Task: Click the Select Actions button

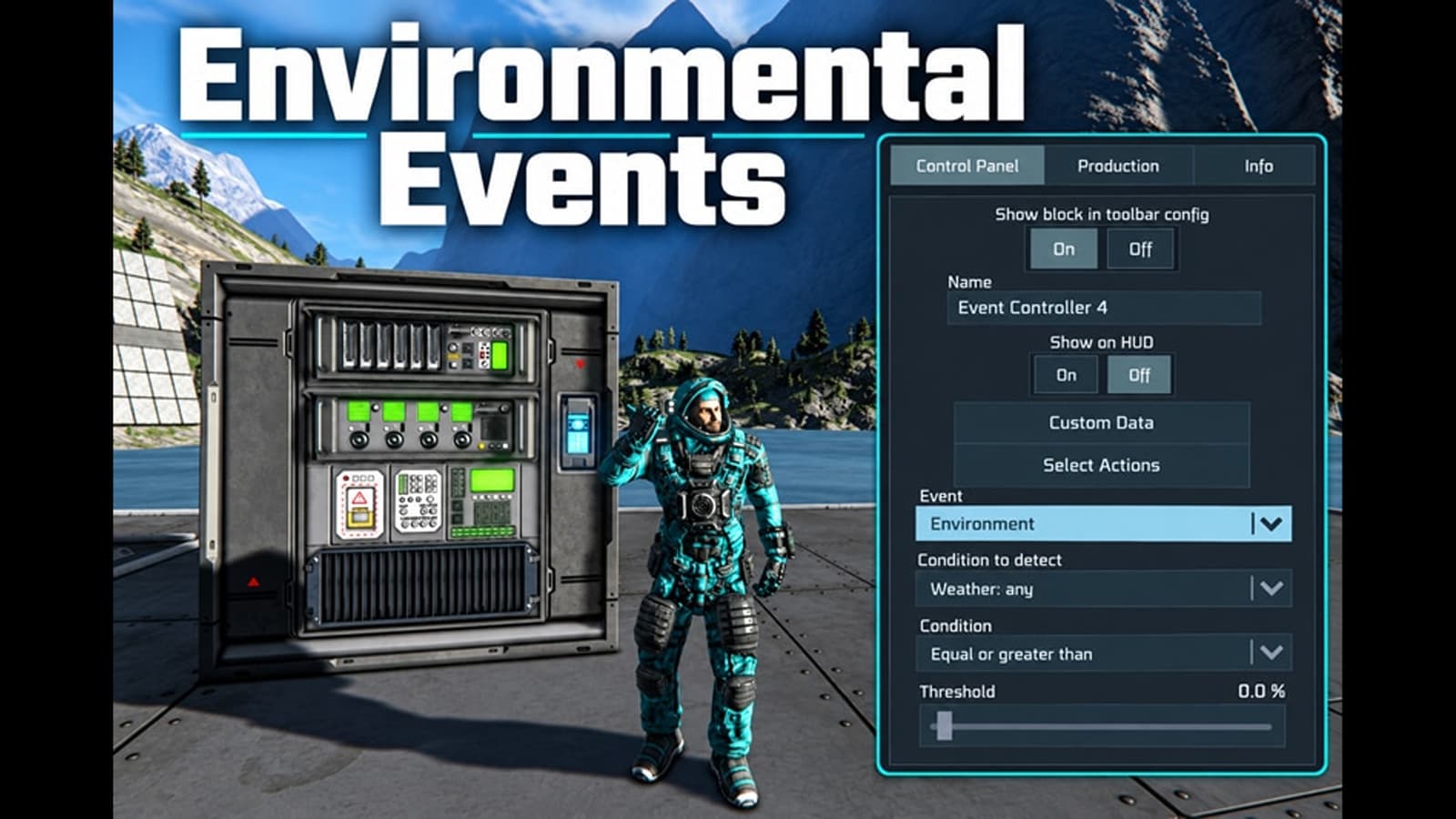Action: click(x=1101, y=465)
